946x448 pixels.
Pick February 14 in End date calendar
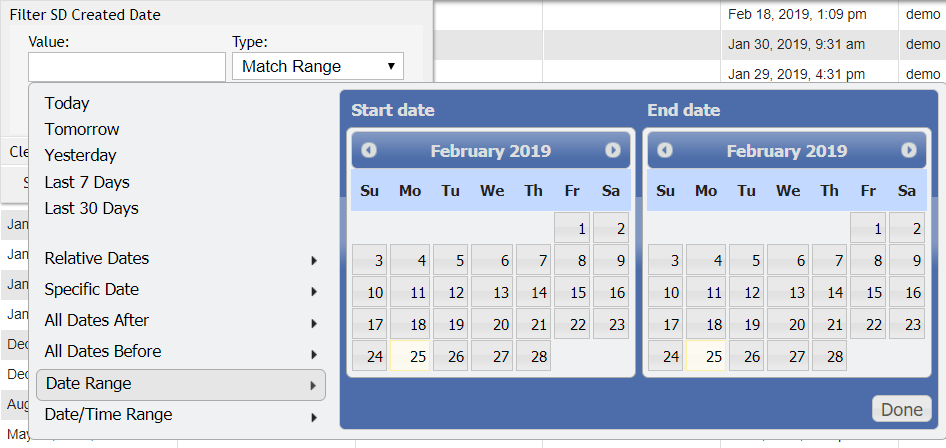point(829,292)
